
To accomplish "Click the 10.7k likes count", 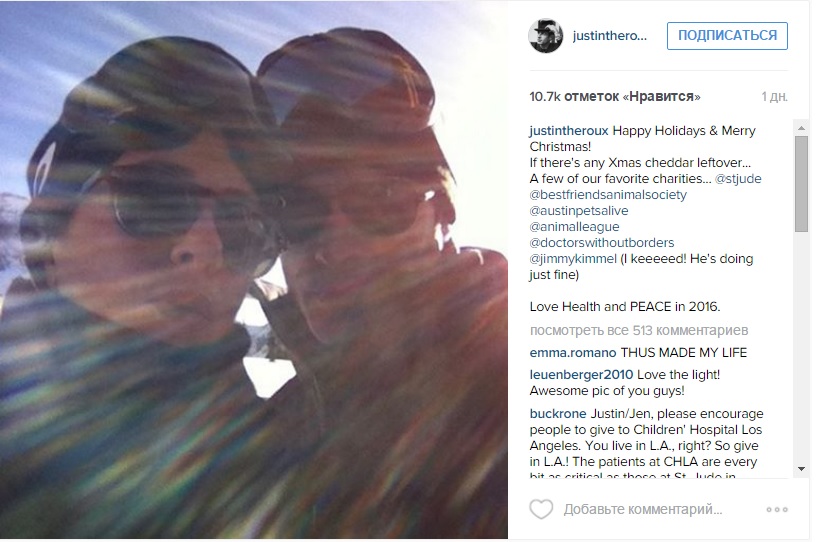I will pos(615,97).
